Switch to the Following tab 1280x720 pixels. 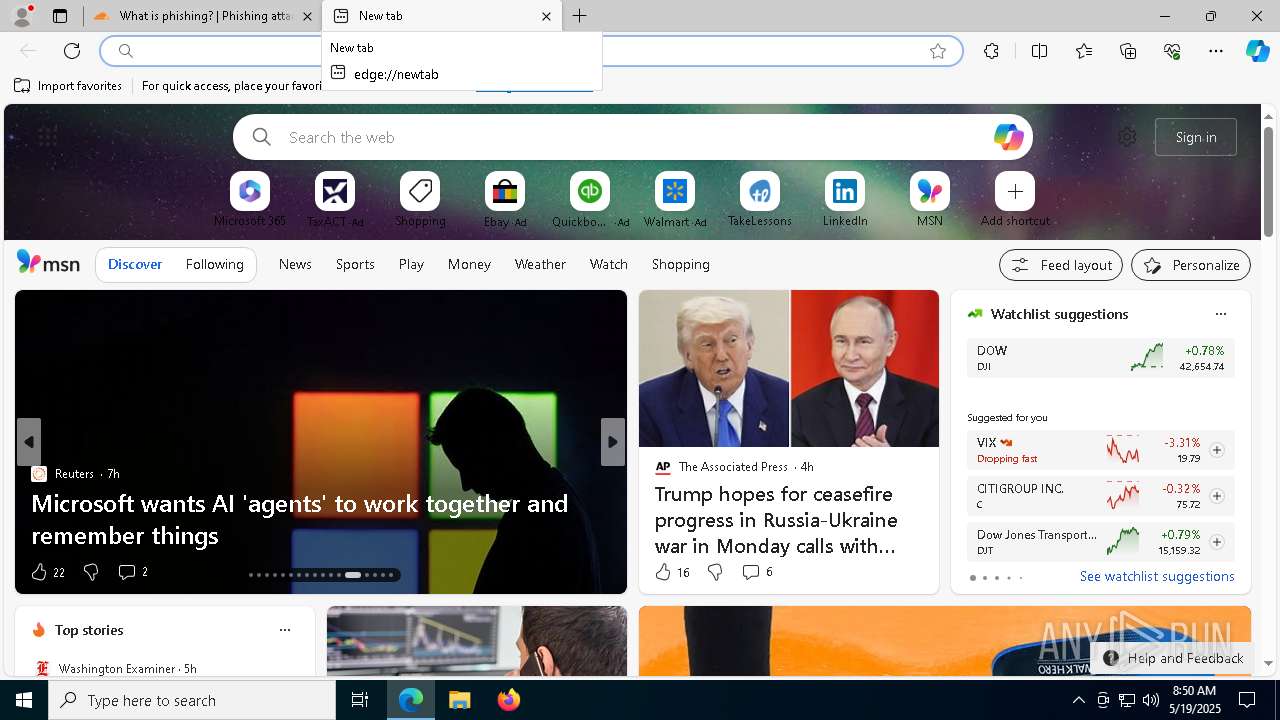214,264
